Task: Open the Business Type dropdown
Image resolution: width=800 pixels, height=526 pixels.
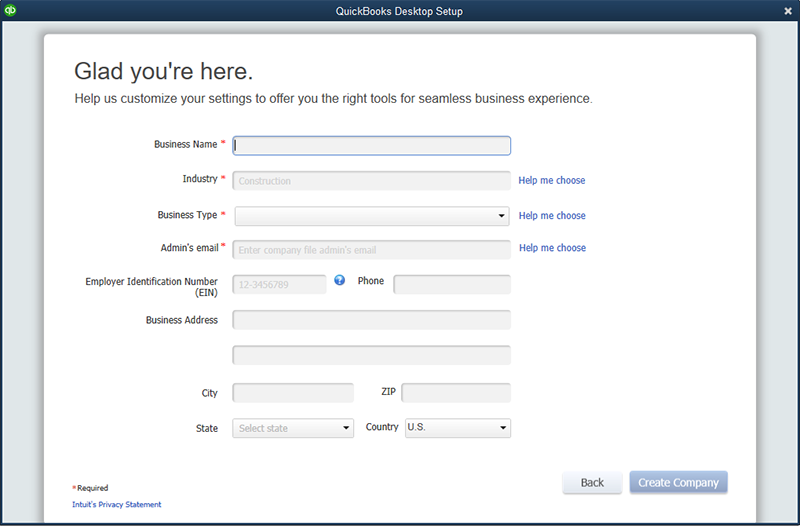Action: pyautogui.click(x=372, y=216)
